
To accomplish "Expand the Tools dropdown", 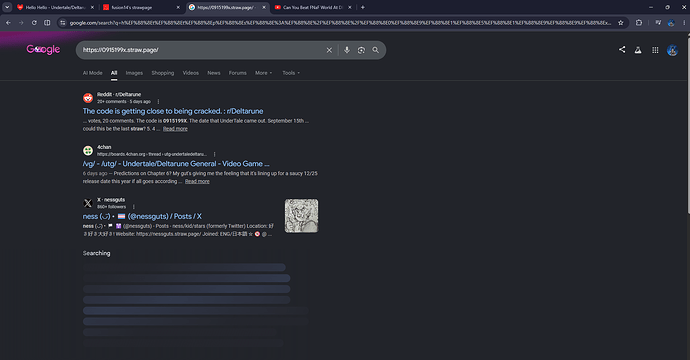I will click(x=291, y=73).
